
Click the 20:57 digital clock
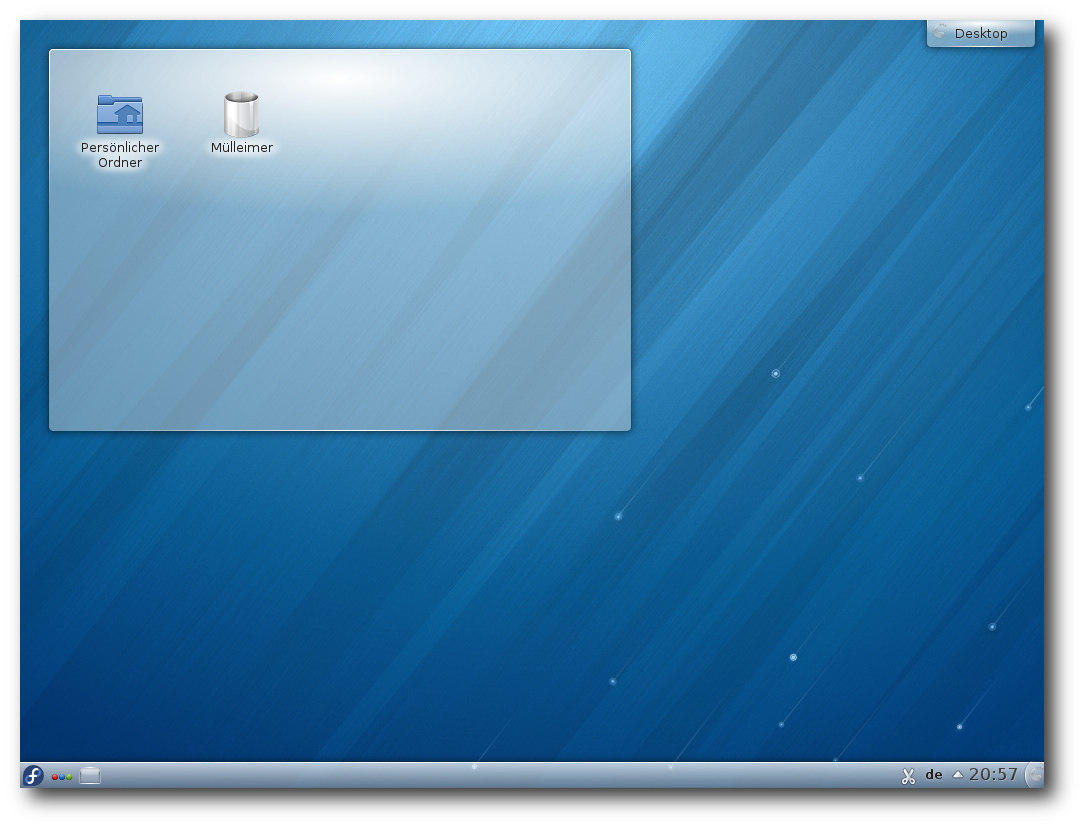(x=993, y=774)
